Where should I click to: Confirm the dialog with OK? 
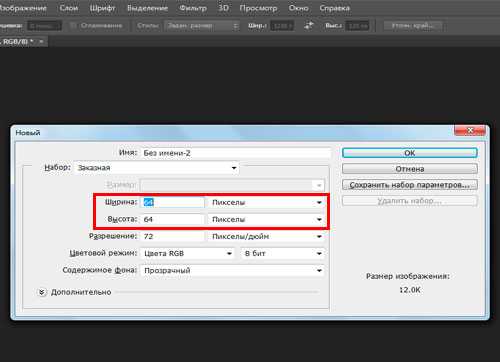coord(410,153)
